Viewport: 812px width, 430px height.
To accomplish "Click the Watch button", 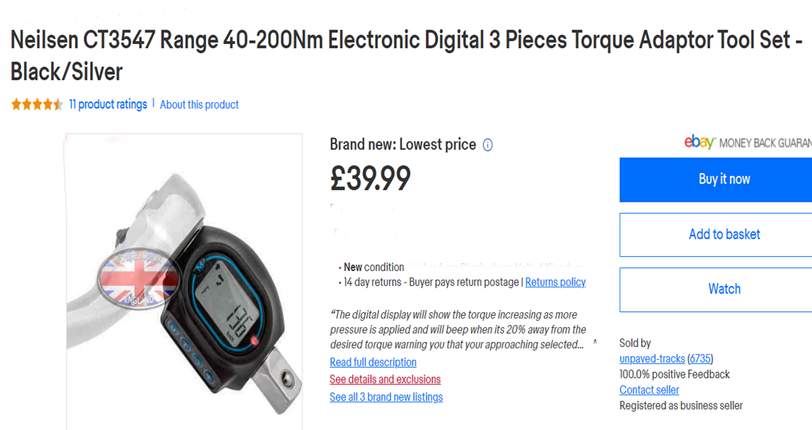I will (724, 289).
